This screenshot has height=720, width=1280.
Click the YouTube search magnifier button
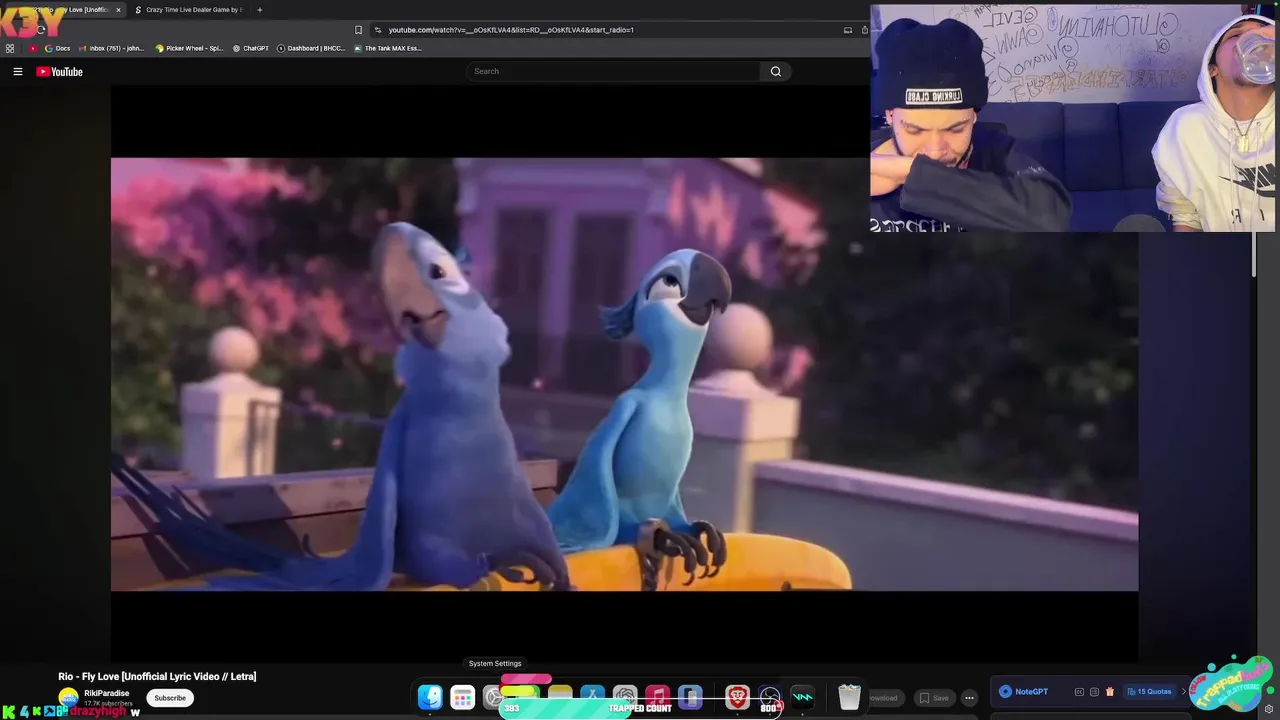click(775, 71)
